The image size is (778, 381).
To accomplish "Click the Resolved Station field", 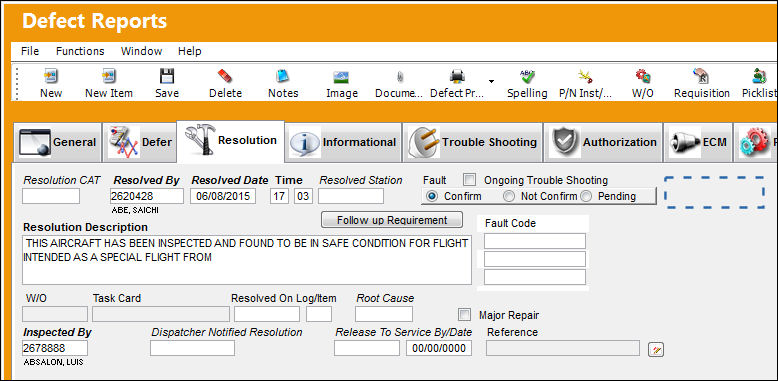I will 351,196.
